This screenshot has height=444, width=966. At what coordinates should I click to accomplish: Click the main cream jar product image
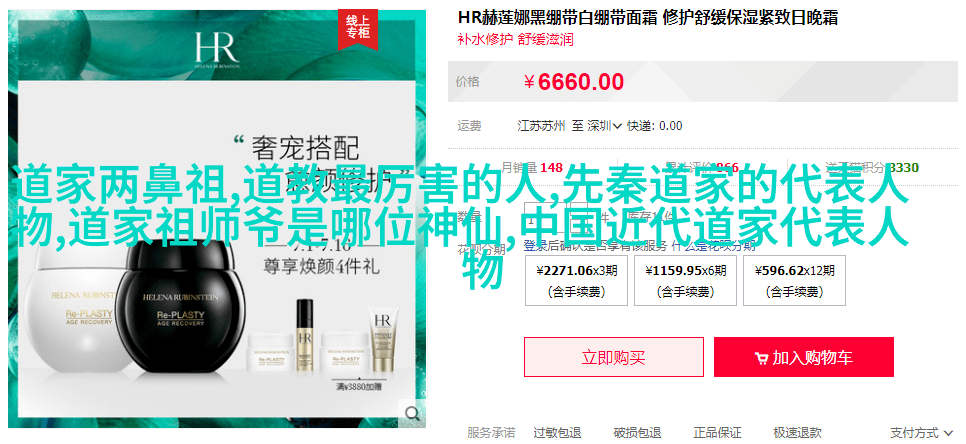(x=216, y=218)
